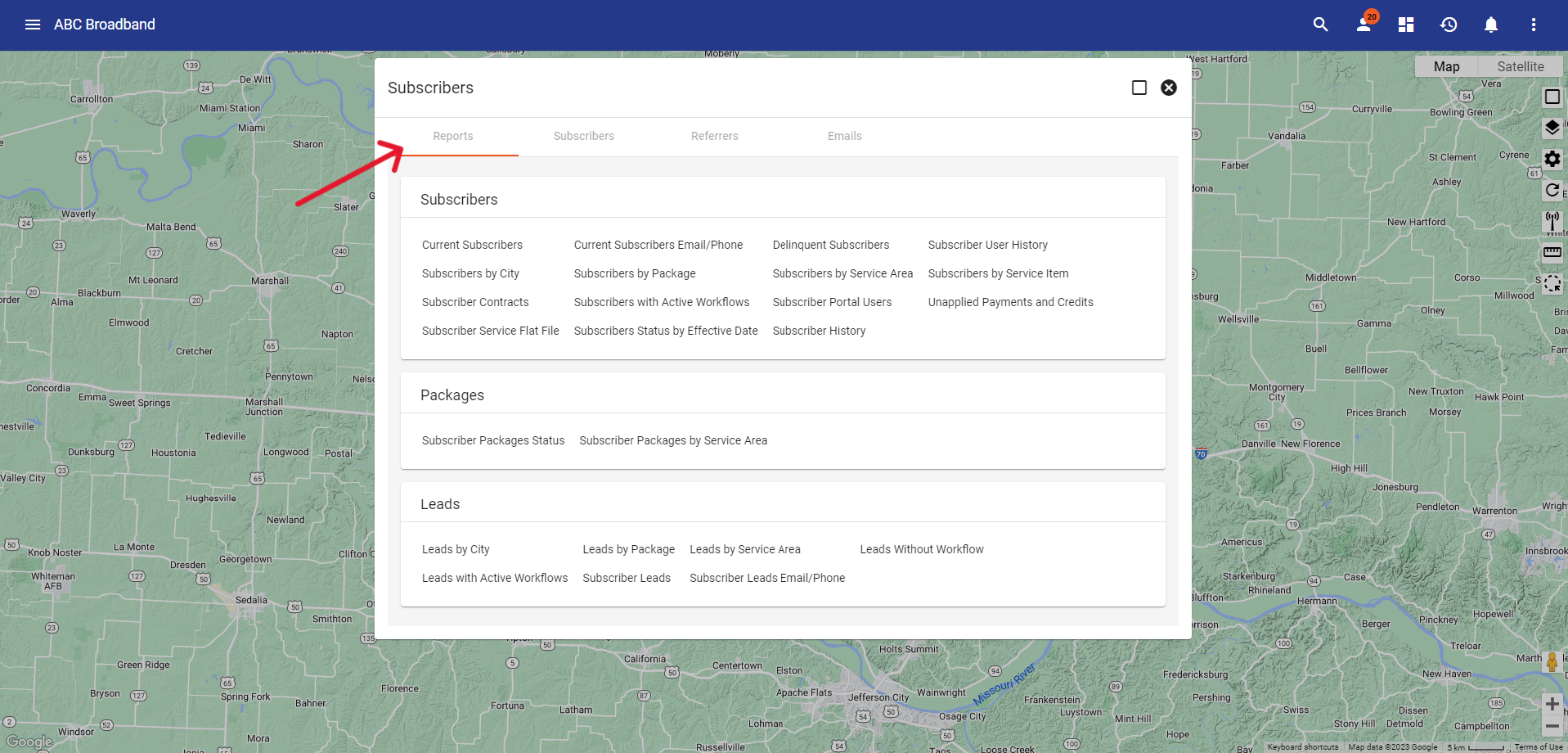Zoom out the map with minus button

pos(1552,726)
